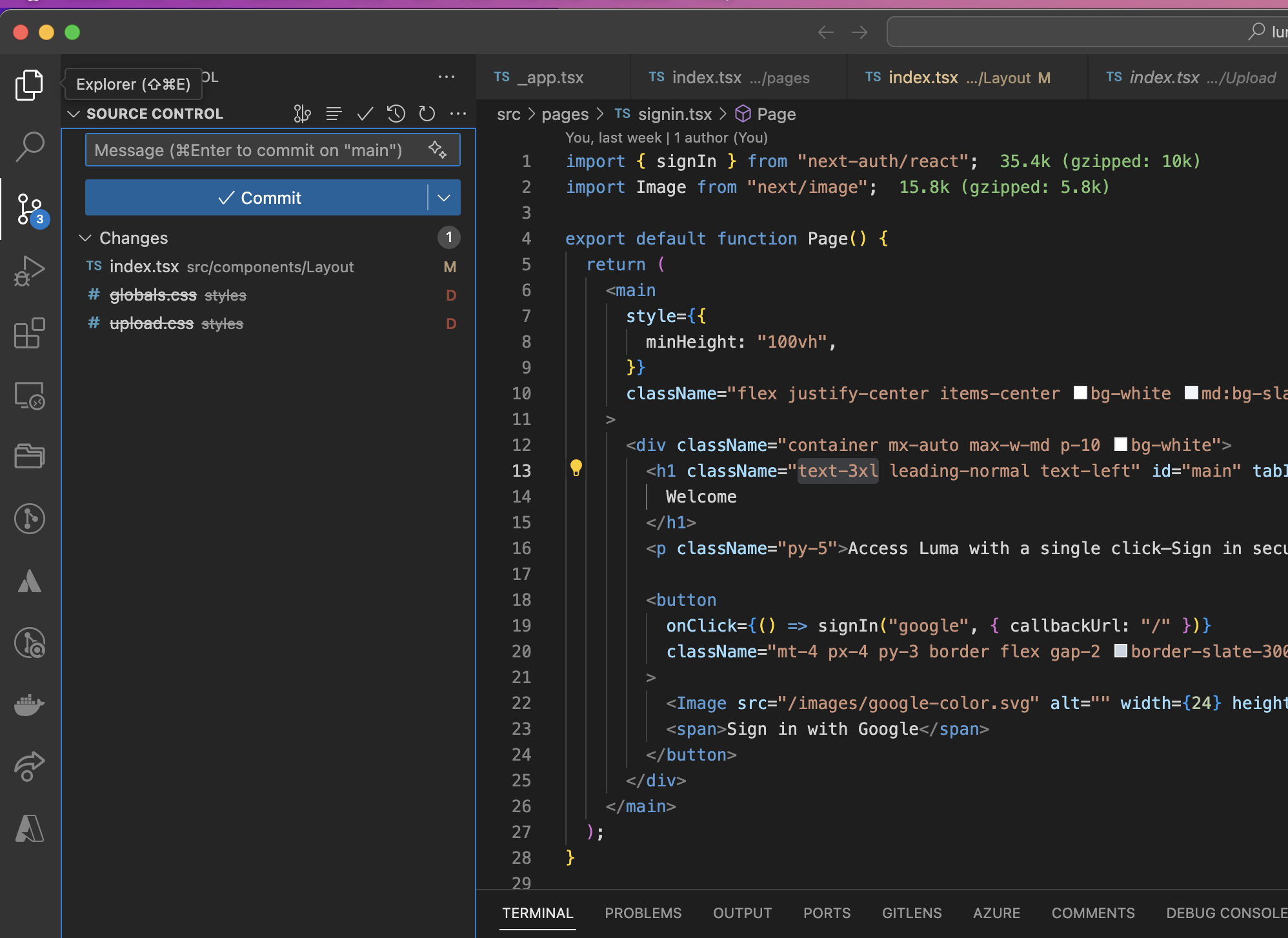Collapse the SOURCE CONTROL section
Viewport: 1288px width, 938px height.
click(74, 114)
